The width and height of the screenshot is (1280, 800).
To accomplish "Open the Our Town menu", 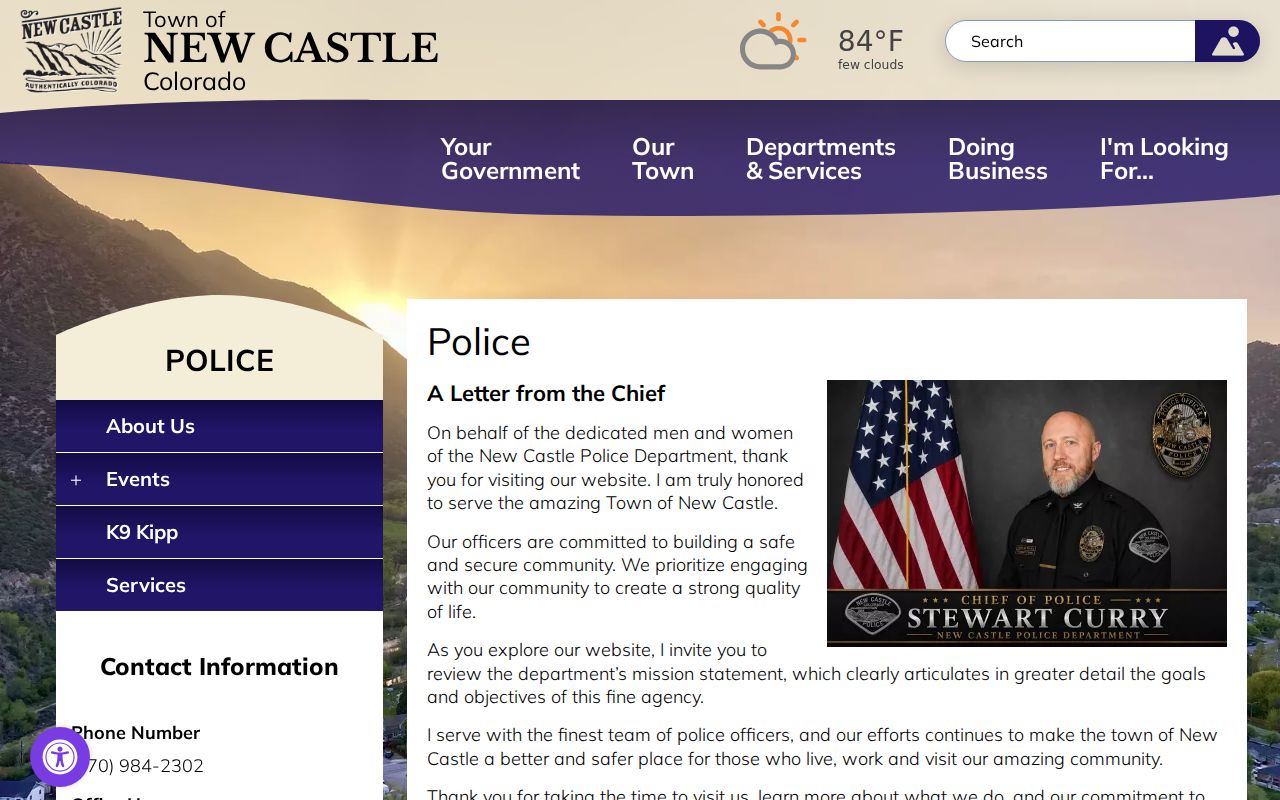I will pyautogui.click(x=662, y=159).
